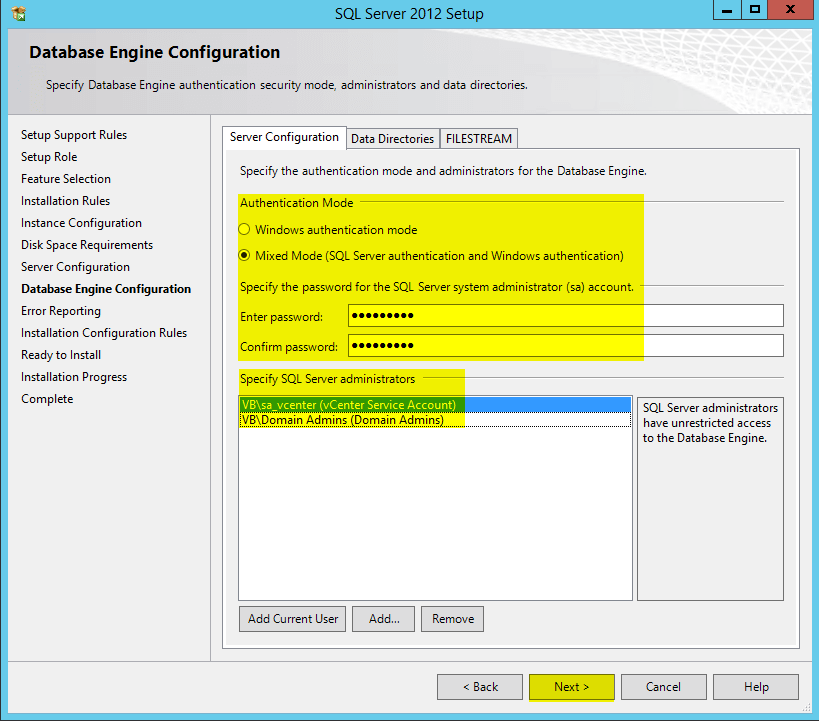Screen dimensions: 819x721
Task: Click Setup Support Rules step
Action: pos(74,135)
